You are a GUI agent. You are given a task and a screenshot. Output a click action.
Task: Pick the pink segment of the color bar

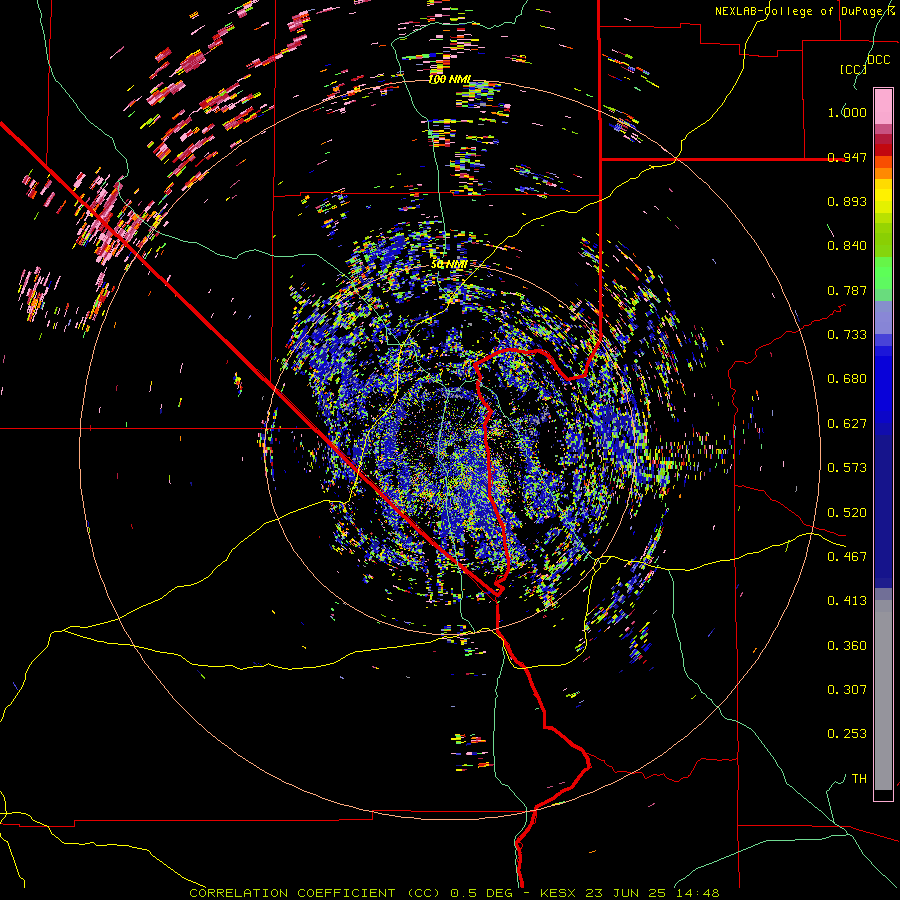click(x=883, y=107)
